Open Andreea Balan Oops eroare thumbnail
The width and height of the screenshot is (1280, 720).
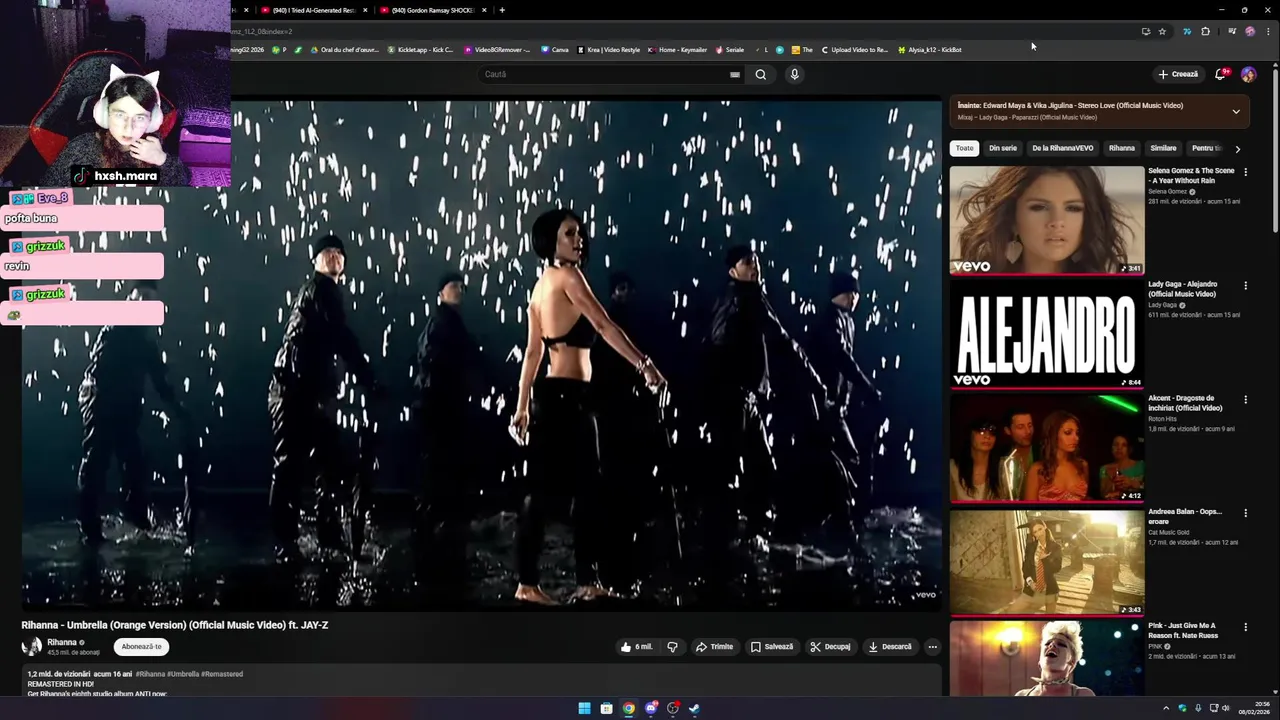click(x=1047, y=562)
